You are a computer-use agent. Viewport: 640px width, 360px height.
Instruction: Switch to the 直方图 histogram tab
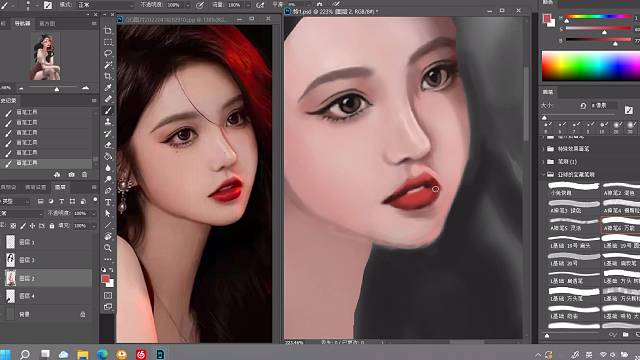[x=47, y=24]
